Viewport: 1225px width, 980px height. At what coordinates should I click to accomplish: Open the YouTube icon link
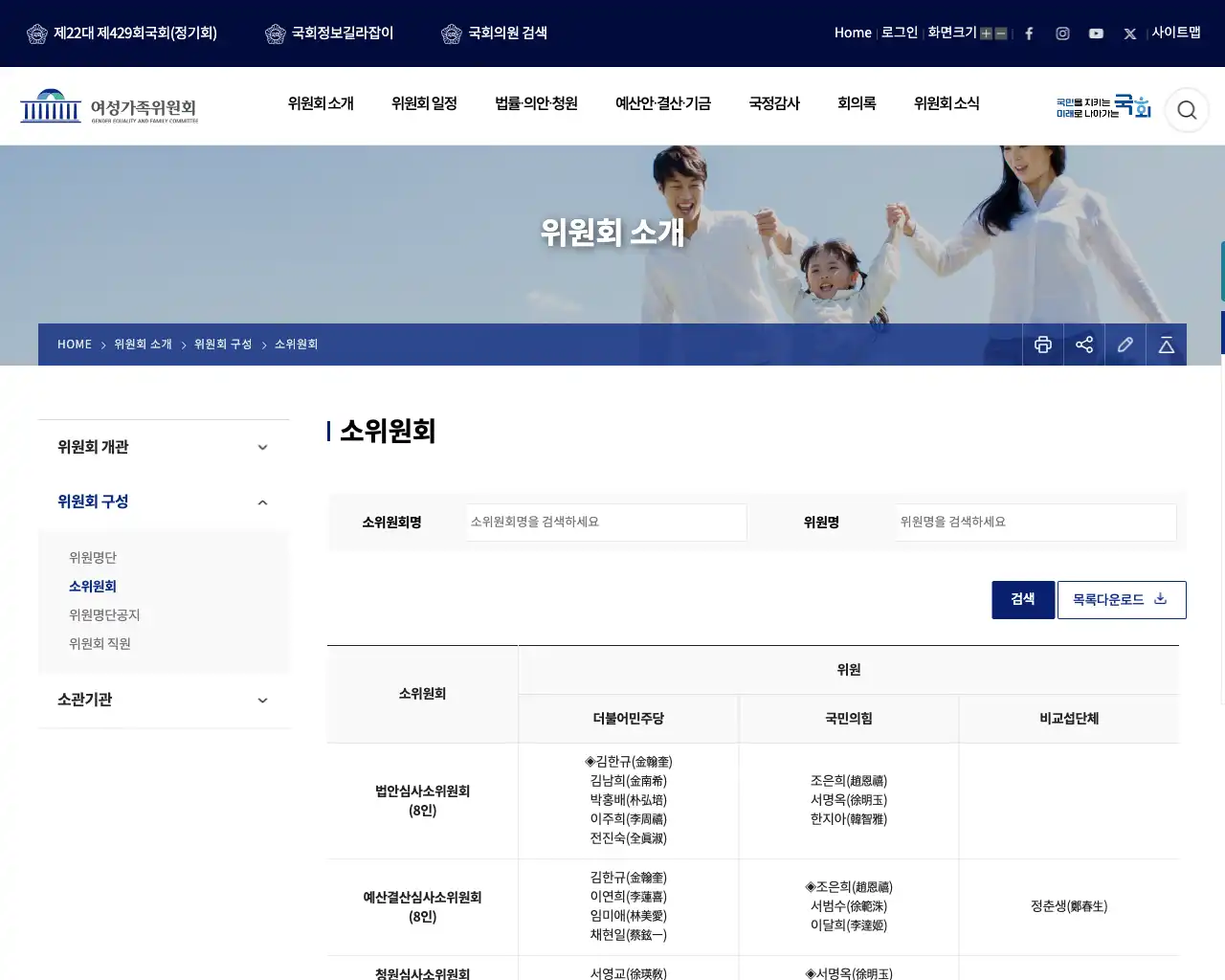tap(1096, 33)
